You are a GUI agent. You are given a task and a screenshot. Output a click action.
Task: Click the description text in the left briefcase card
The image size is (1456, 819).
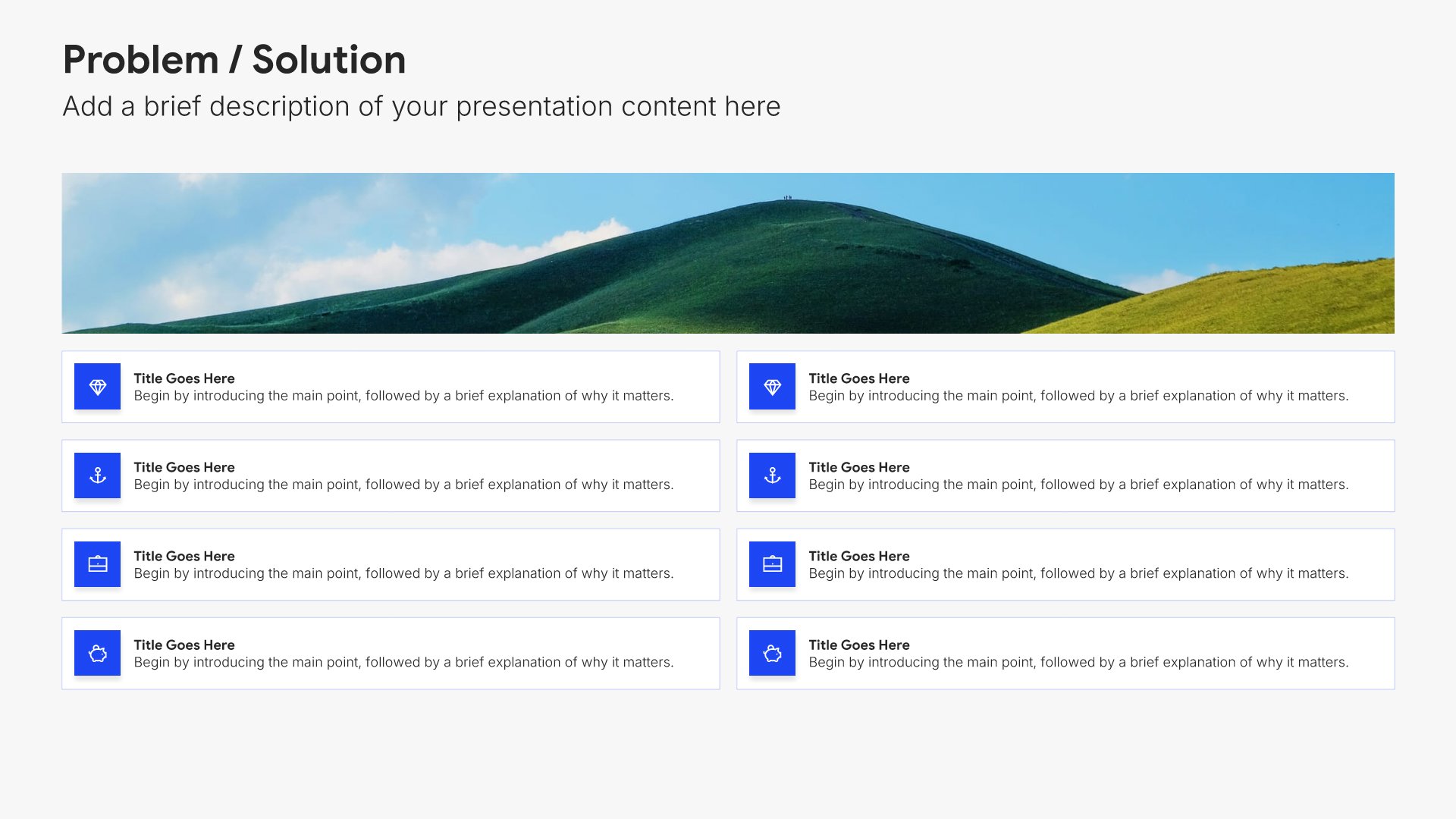[x=403, y=573]
